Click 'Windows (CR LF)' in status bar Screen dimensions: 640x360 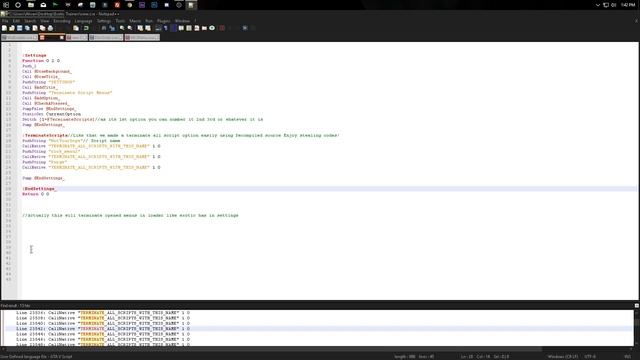click(563, 357)
